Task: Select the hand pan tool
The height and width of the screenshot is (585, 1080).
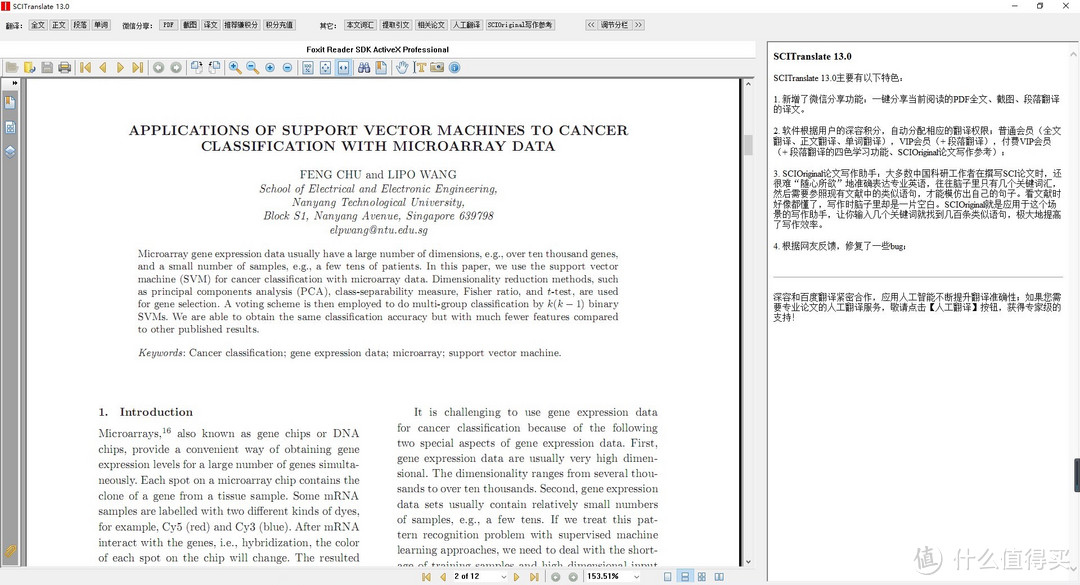Action: 402,68
